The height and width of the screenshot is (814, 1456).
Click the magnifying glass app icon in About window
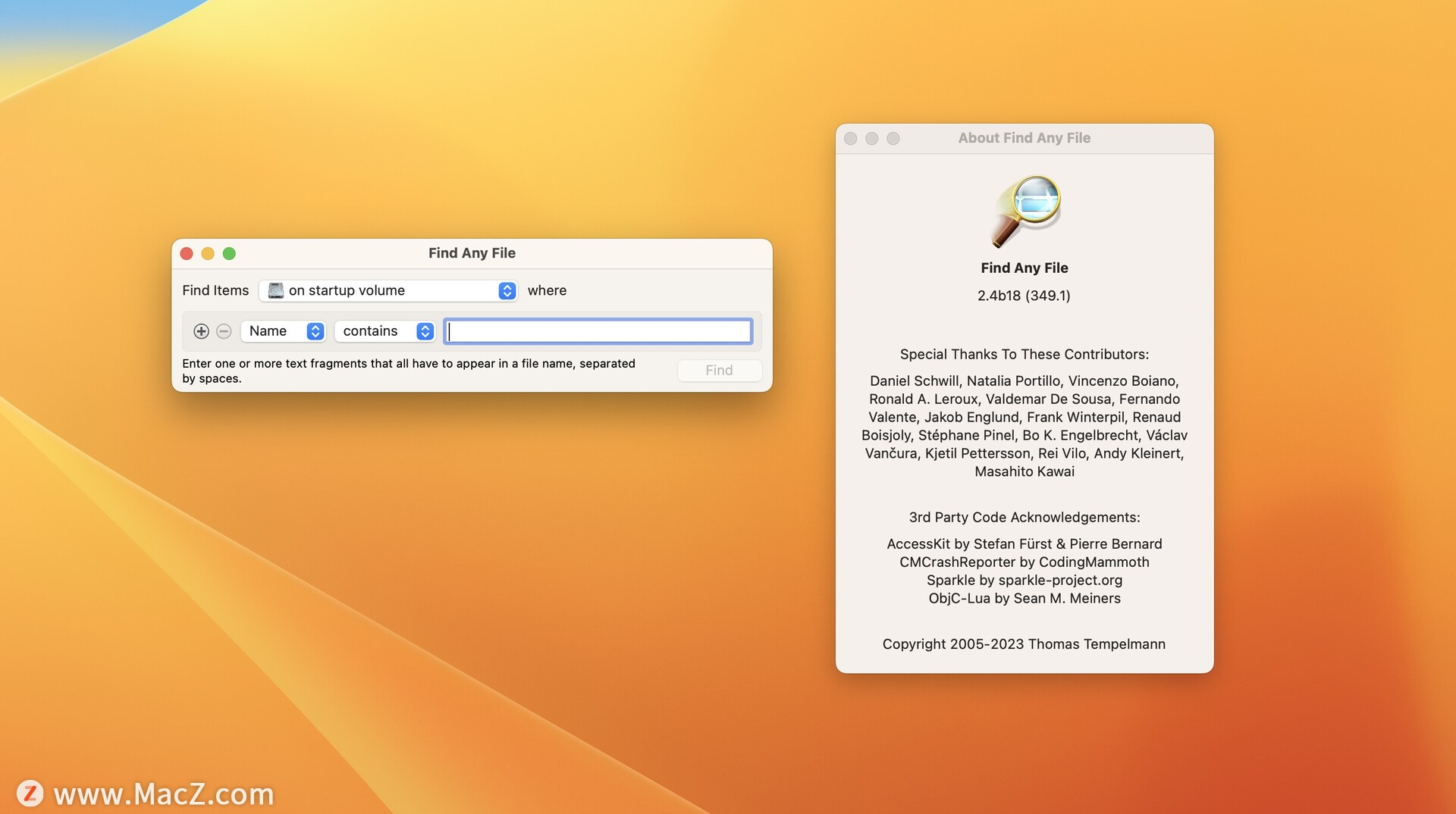tap(1025, 211)
